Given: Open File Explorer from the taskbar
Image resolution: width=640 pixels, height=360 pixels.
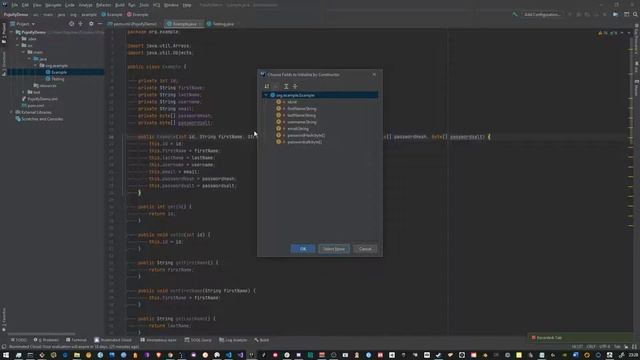Looking at the screenshot, I should point(77,355).
